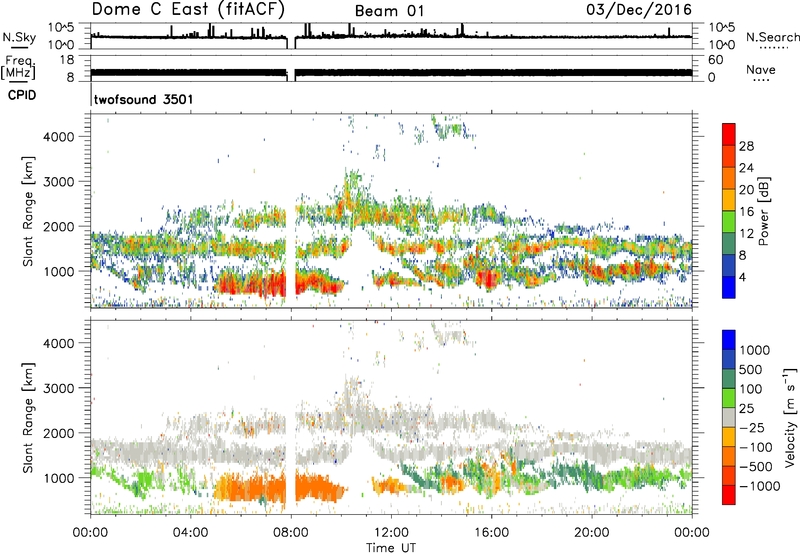
Task: Click the blue bottom of the power color bar
Action: pyautogui.click(x=729, y=287)
